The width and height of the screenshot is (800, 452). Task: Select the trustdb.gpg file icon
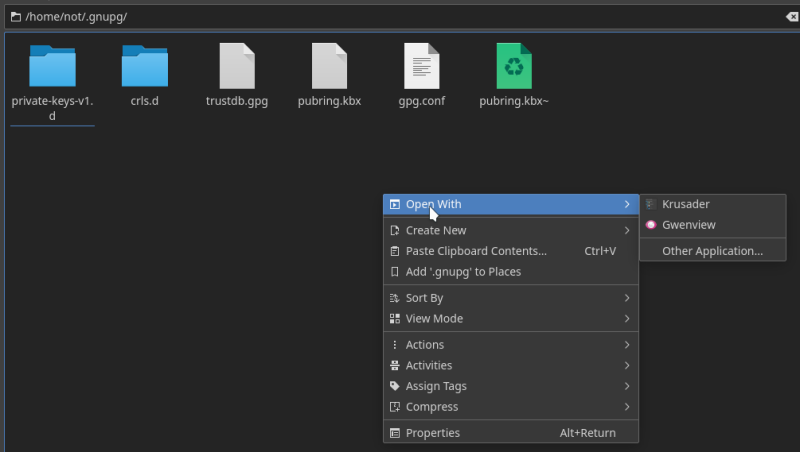(x=237, y=66)
